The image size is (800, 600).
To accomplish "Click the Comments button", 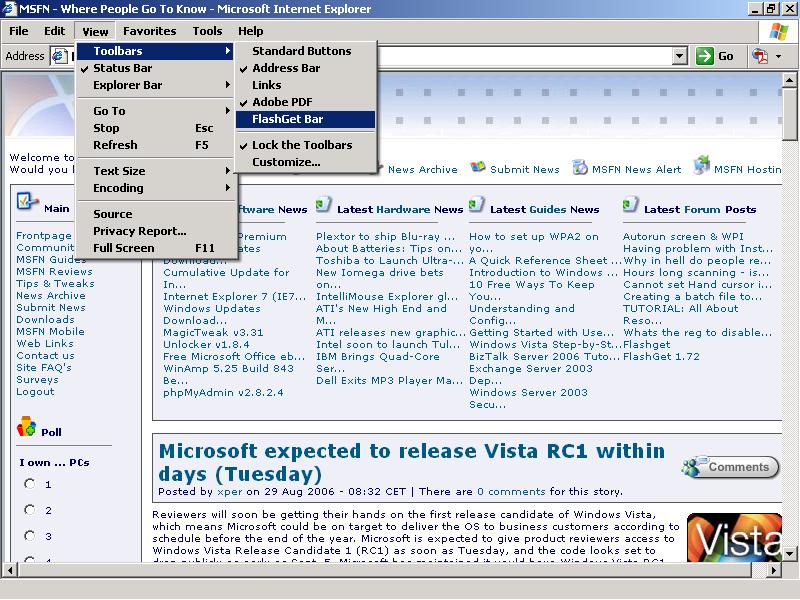I will coord(730,467).
